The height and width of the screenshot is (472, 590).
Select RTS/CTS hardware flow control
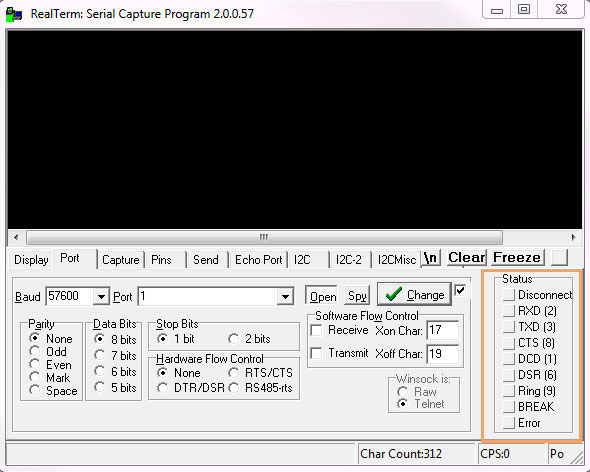click(x=234, y=373)
